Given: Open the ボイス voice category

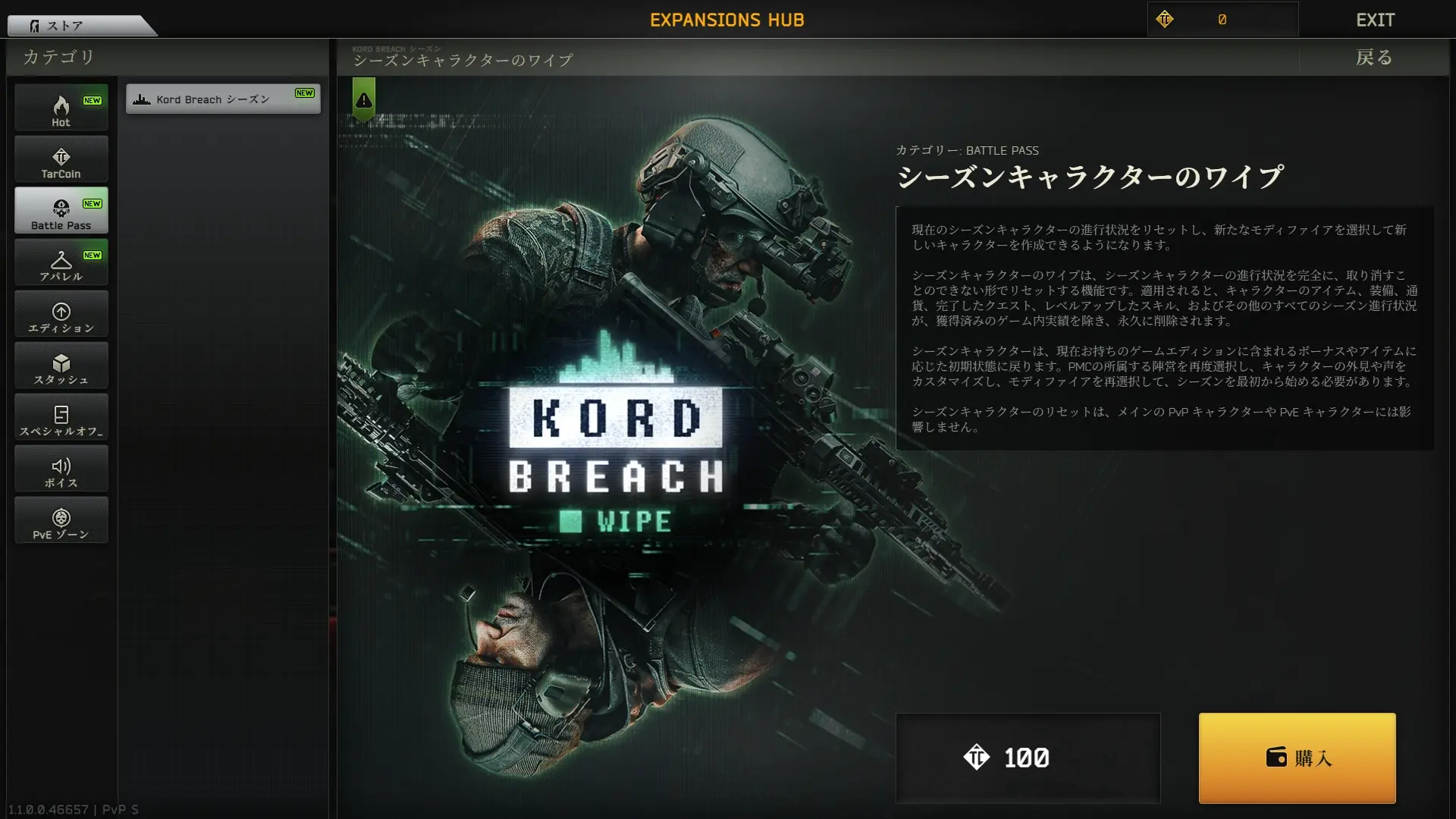Looking at the screenshot, I should coord(61,468).
